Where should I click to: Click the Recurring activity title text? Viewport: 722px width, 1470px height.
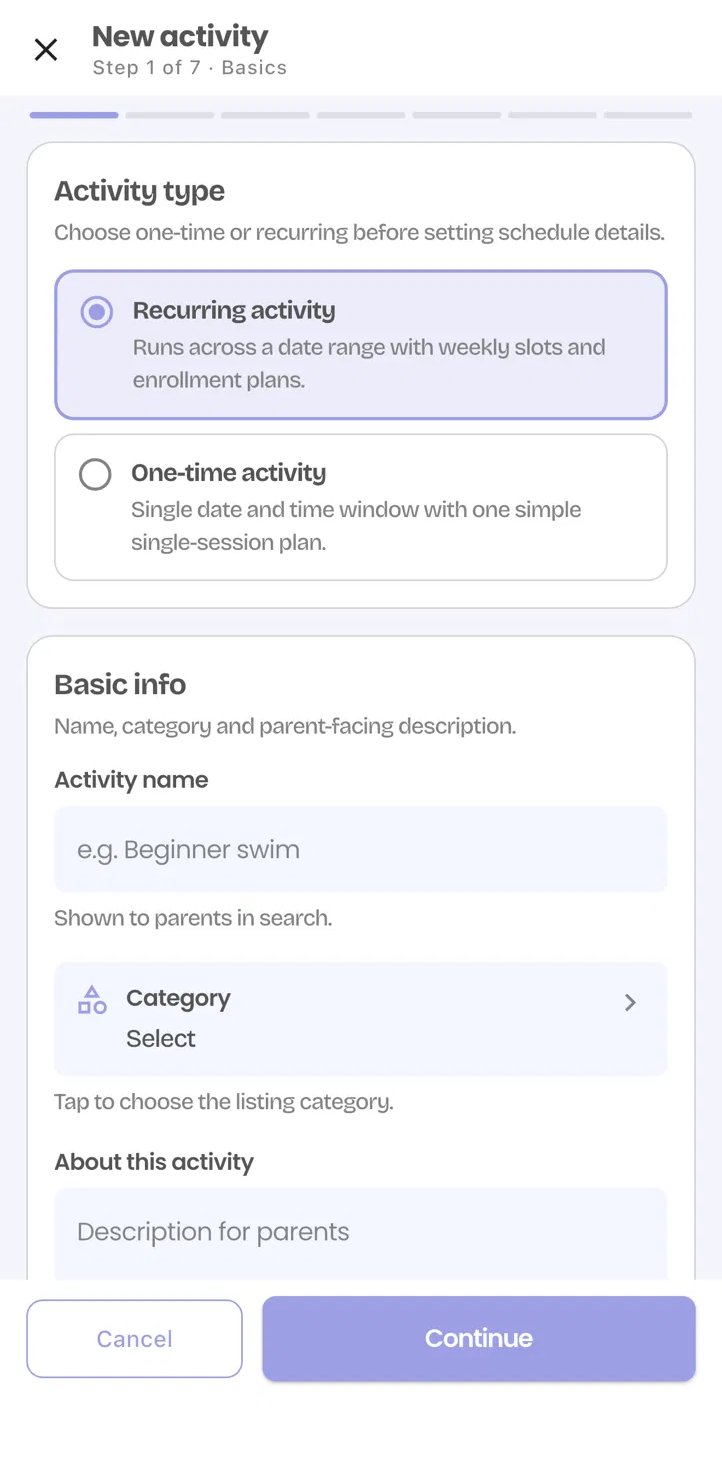tap(234, 311)
